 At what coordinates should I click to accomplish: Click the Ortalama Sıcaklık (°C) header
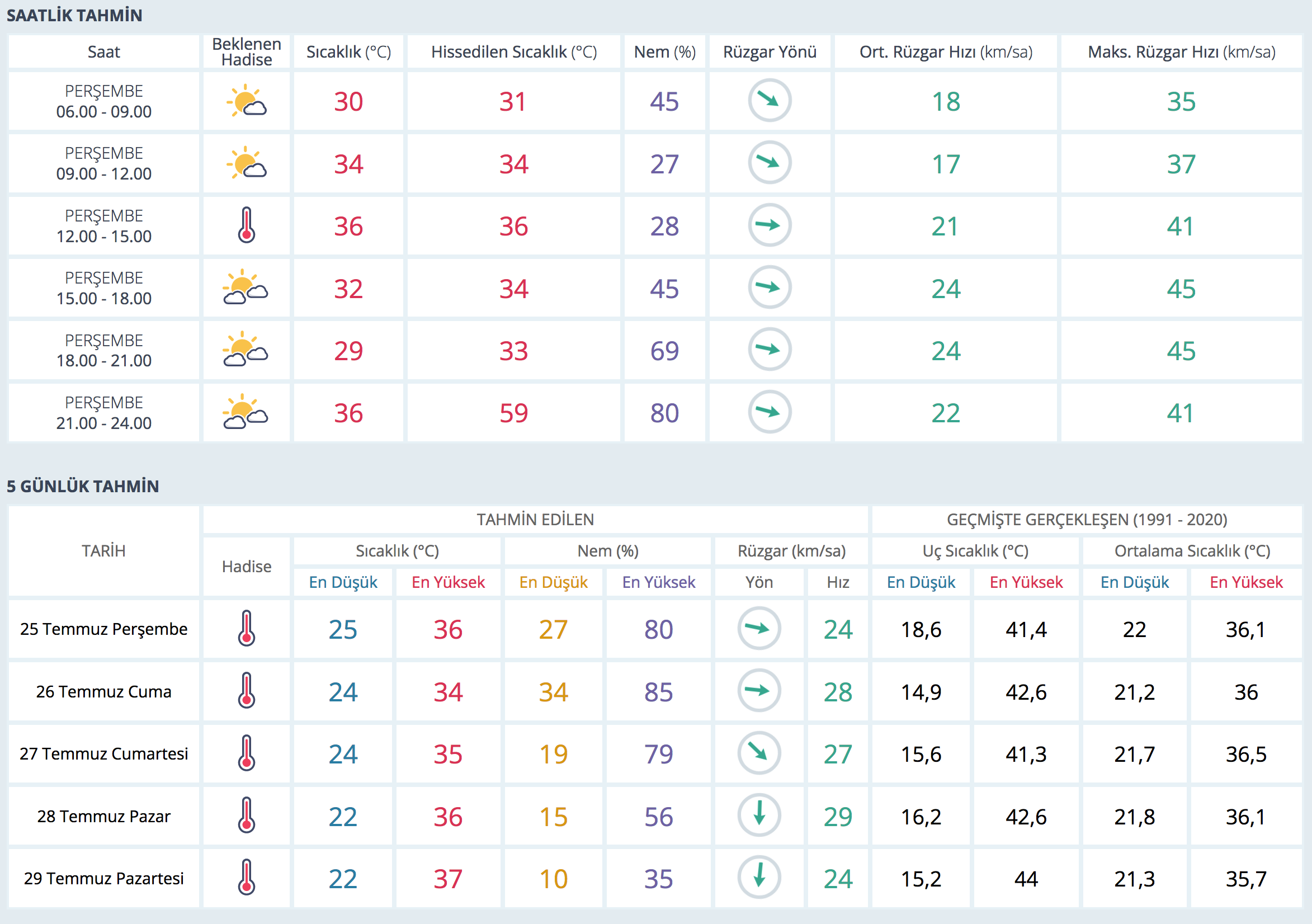pos(1192,551)
